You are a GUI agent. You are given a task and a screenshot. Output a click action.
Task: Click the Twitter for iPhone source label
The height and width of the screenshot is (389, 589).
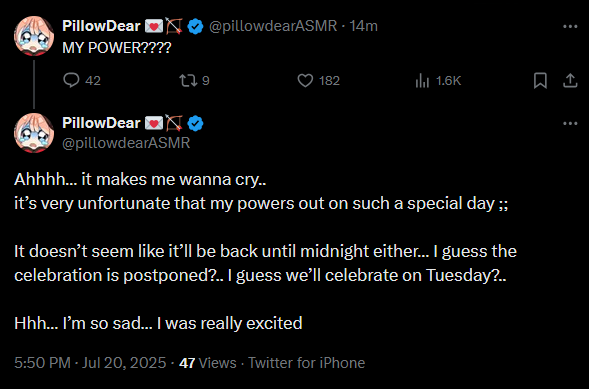[x=307, y=363]
